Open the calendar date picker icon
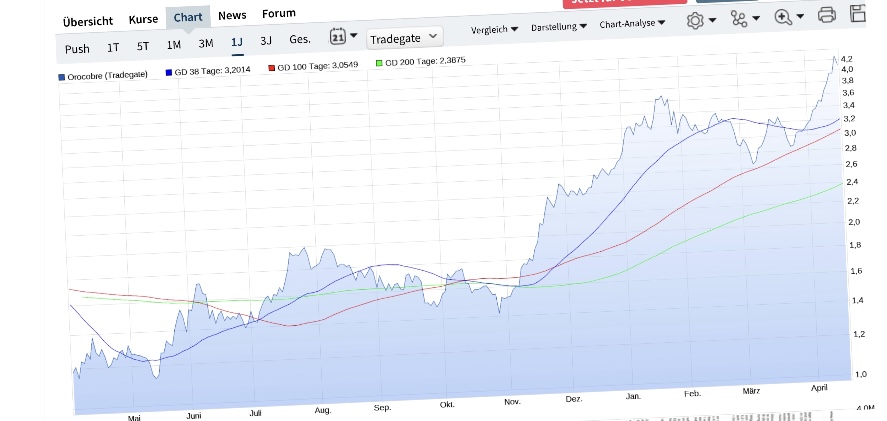The height and width of the screenshot is (421, 887). point(338,37)
